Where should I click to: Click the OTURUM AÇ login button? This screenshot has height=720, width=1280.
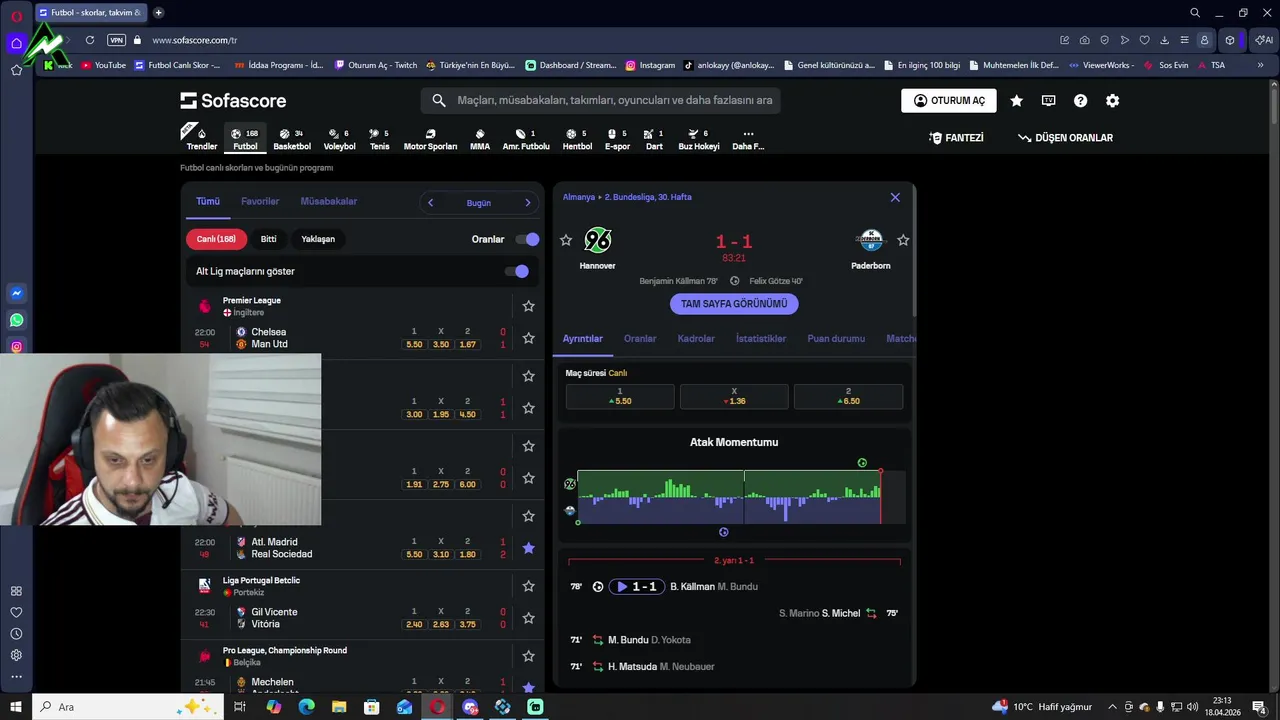pos(949,101)
